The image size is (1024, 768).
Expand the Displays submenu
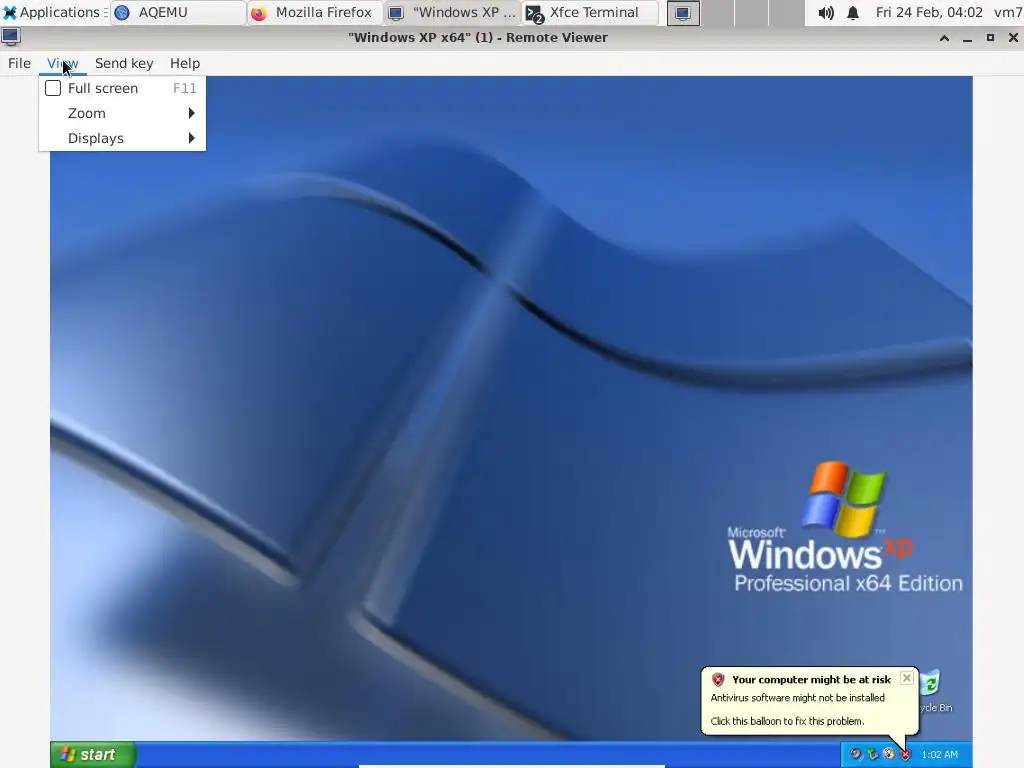pos(122,138)
